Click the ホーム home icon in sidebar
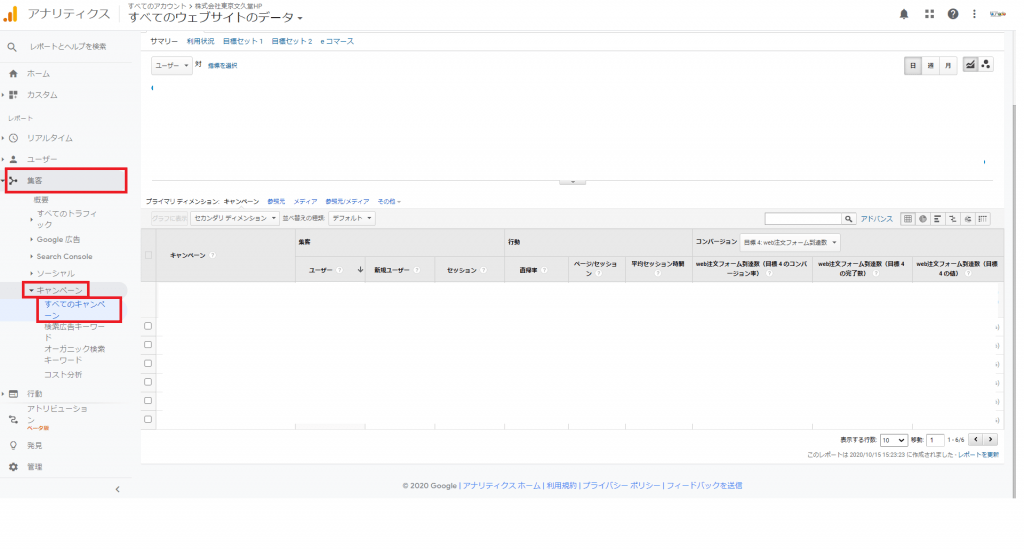The width and height of the screenshot is (1024, 549). (x=13, y=74)
